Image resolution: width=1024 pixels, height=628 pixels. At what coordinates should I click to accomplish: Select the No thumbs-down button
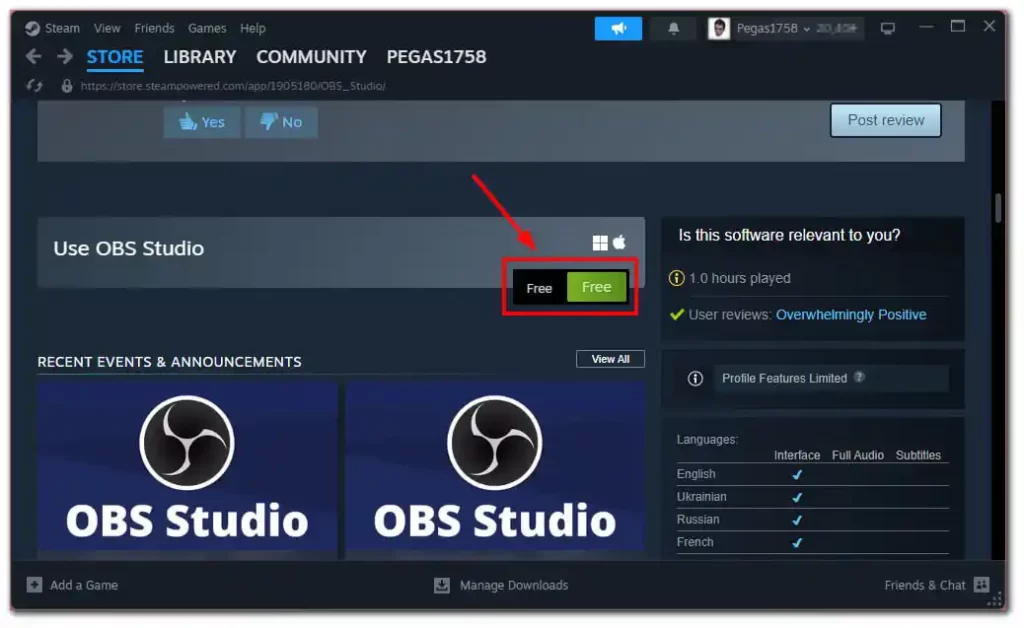click(281, 122)
